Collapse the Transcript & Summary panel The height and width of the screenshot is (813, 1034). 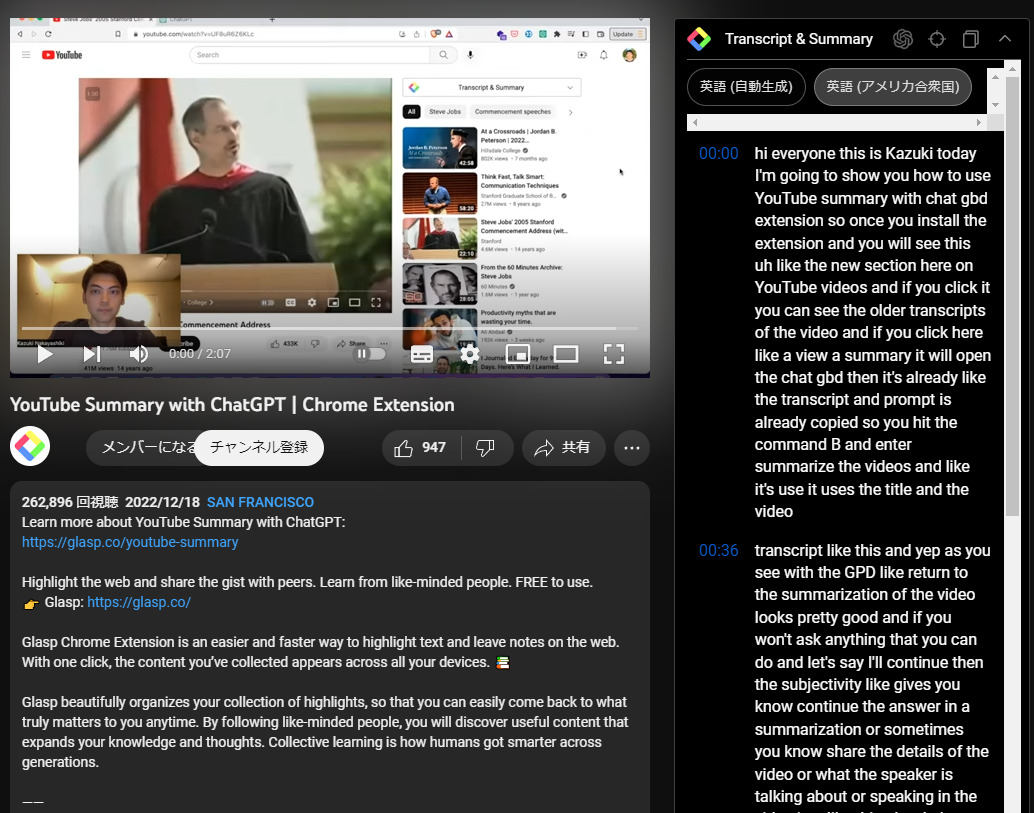(1005, 39)
